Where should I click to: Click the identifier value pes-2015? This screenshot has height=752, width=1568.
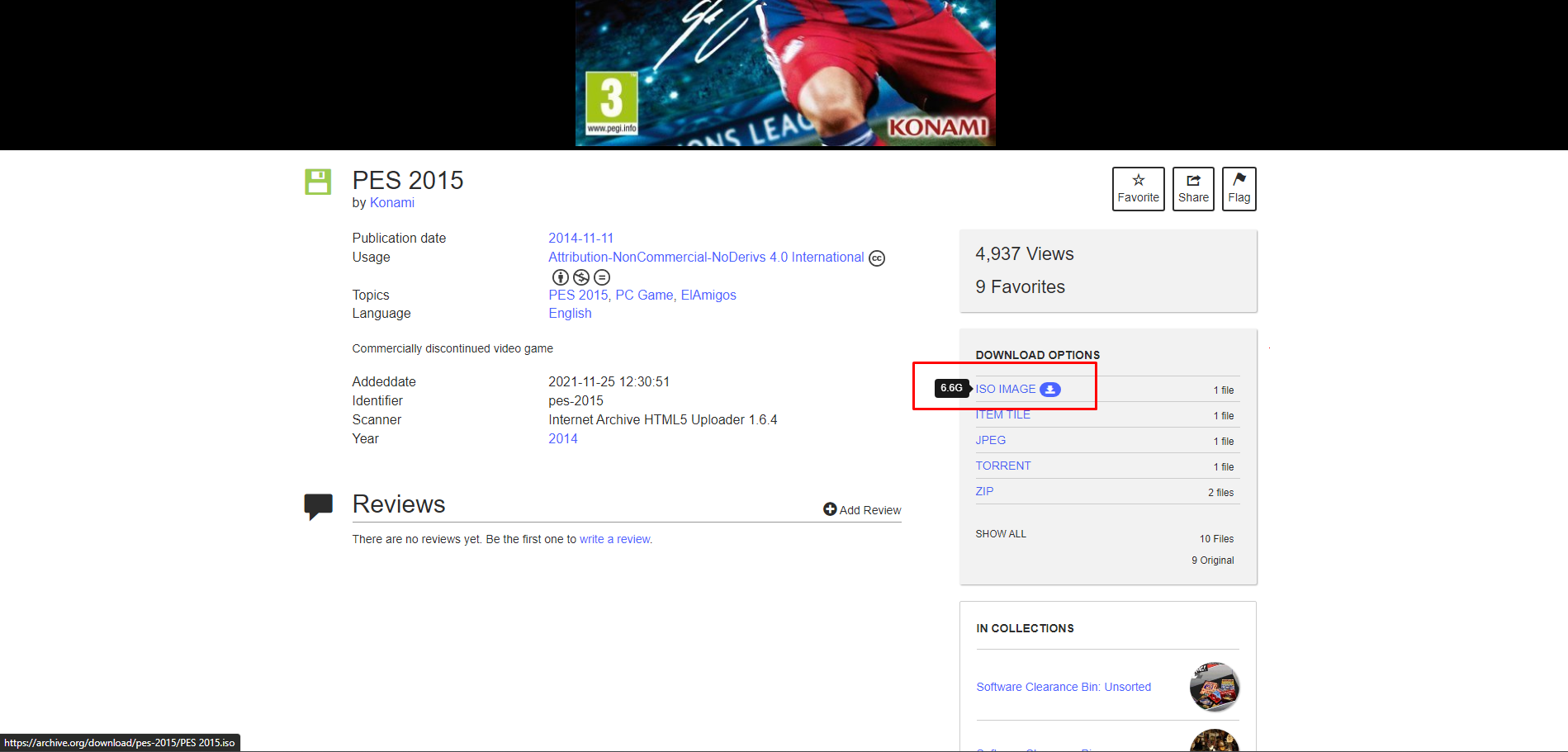576,401
